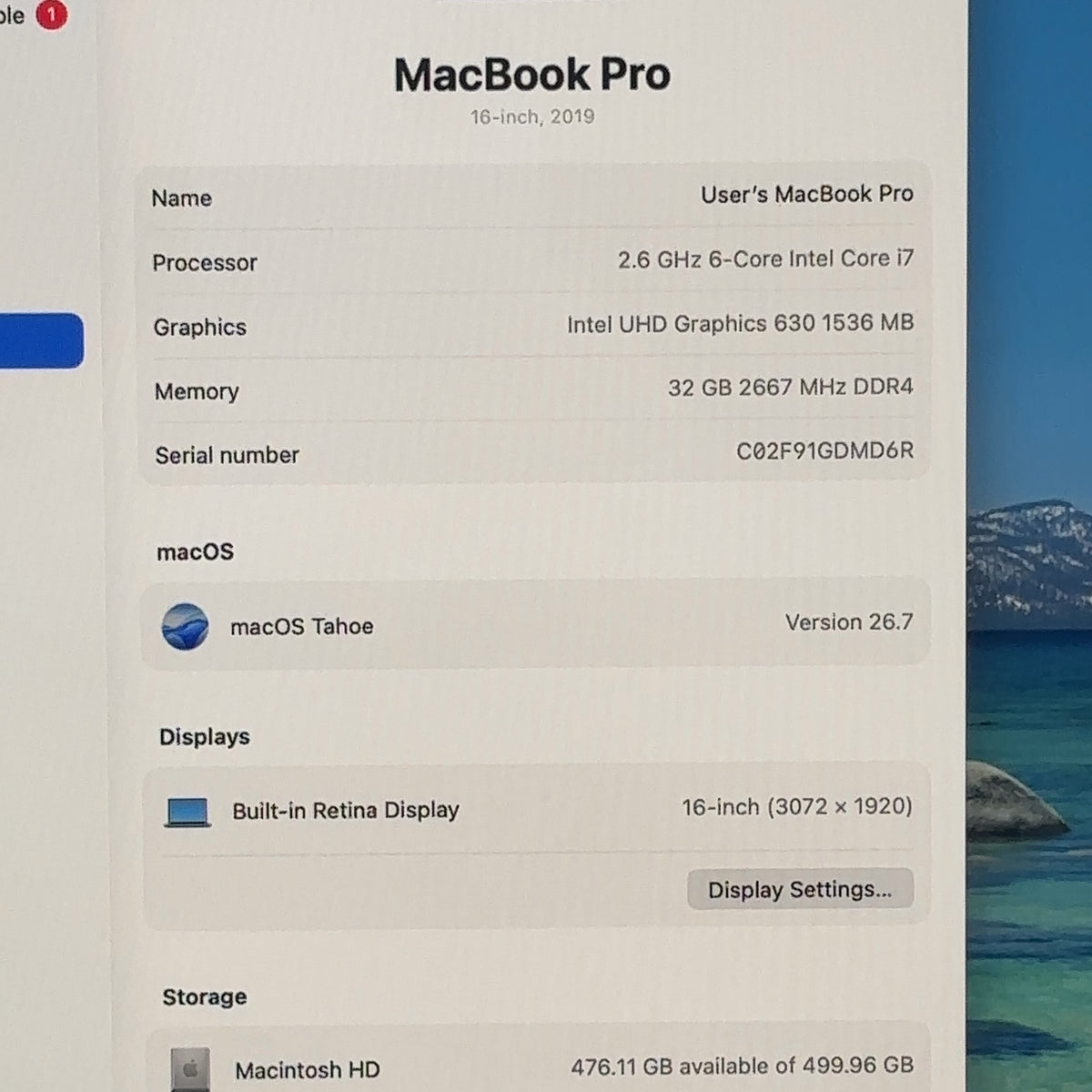This screenshot has height=1092, width=1092.
Task: Select the highlighted blue sidebar item
Action: 41,341
